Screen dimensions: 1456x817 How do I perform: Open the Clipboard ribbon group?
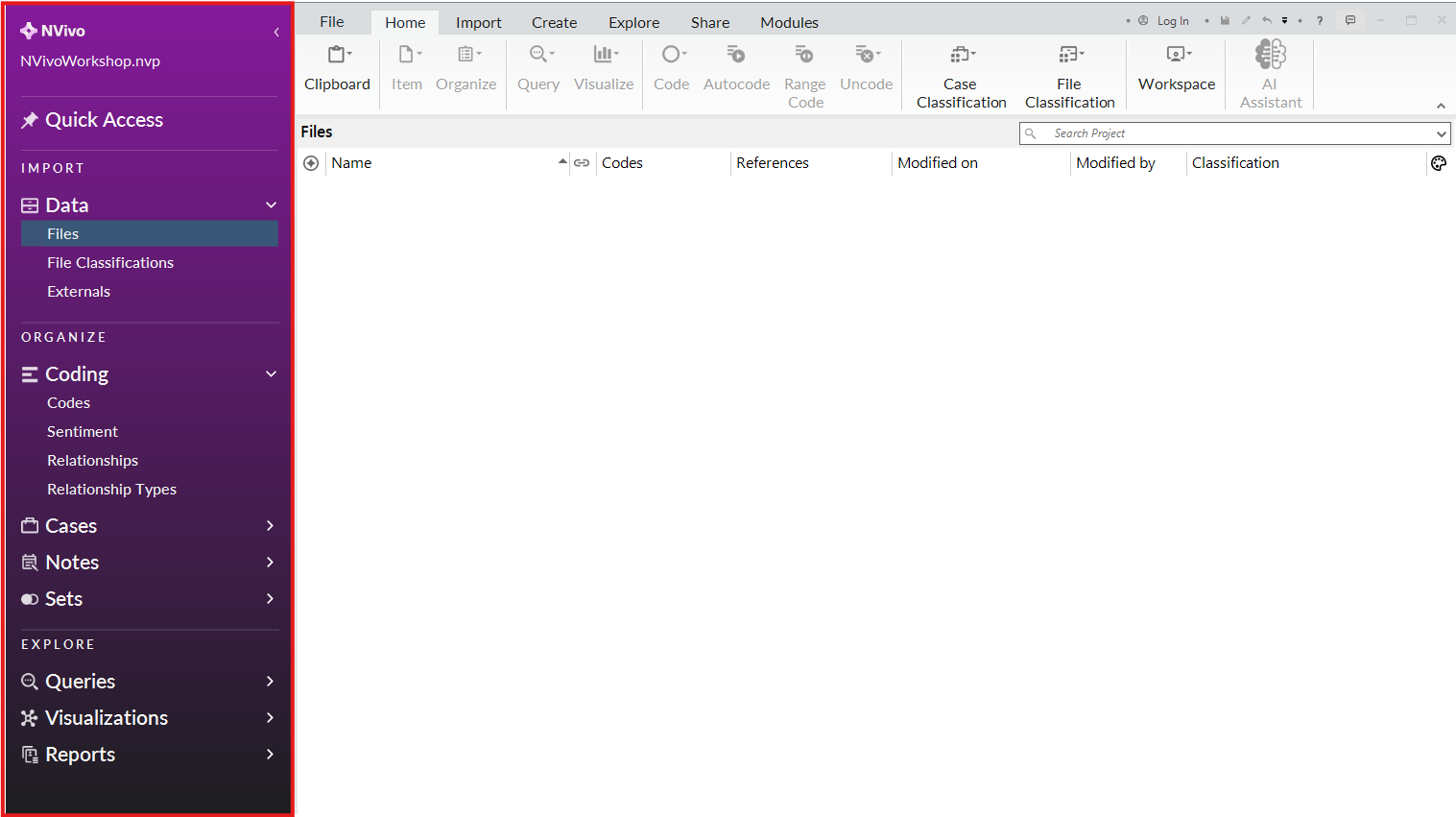pyautogui.click(x=337, y=69)
